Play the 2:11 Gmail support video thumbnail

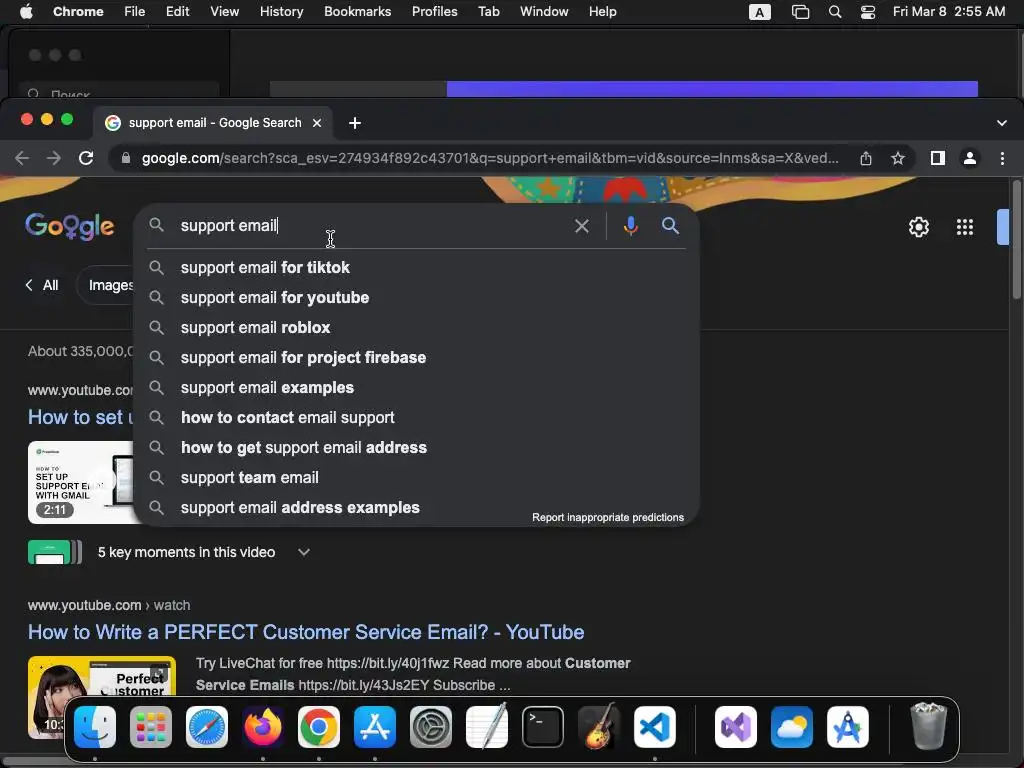click(x=80, y=483)
